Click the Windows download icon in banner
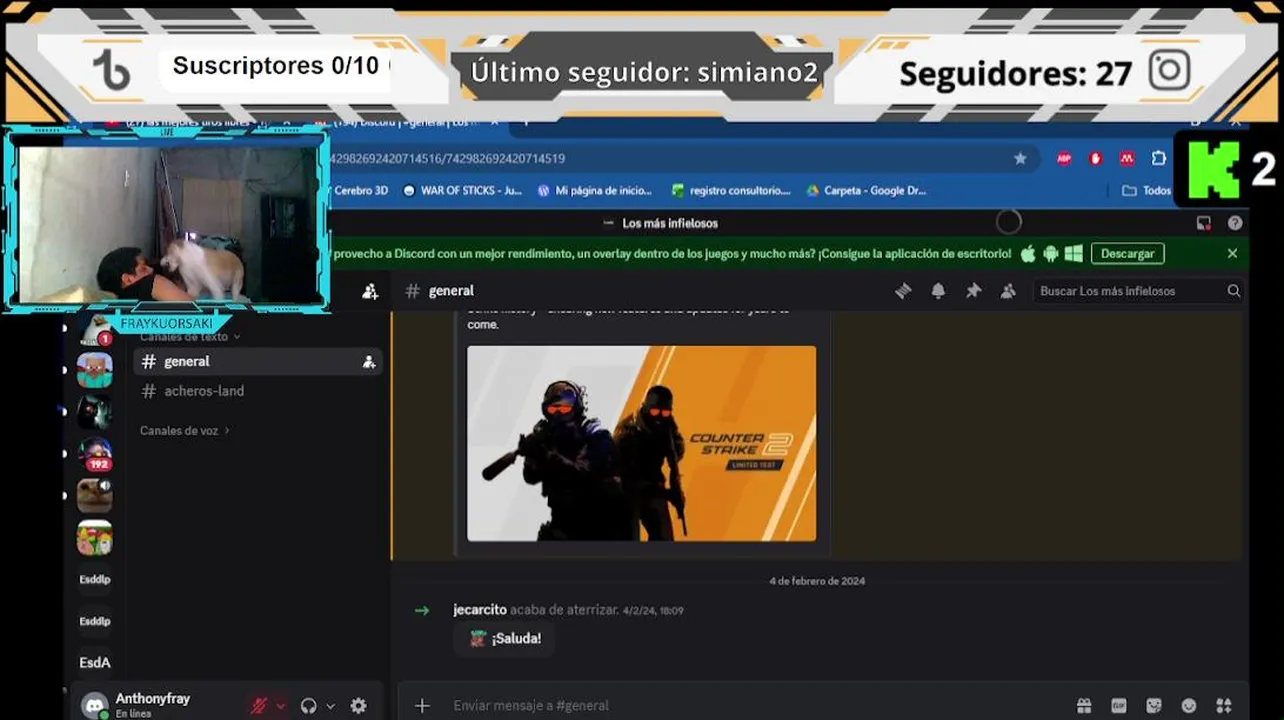The height and width of the screenshot is (720, 1284). coord(1073,254)
